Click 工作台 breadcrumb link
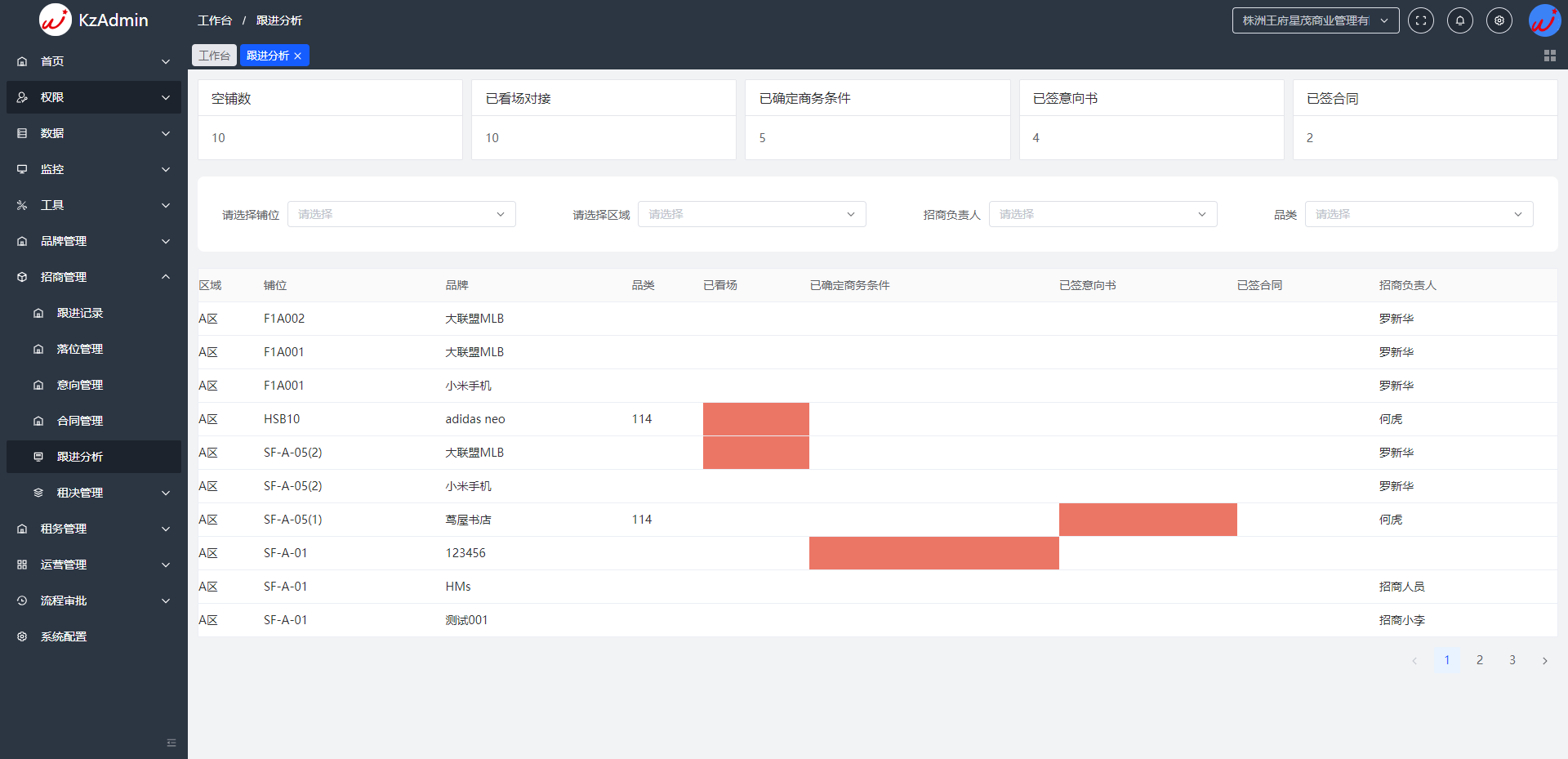The width and height of the screenshot is (1568, 759). click(x=215, y=20)
